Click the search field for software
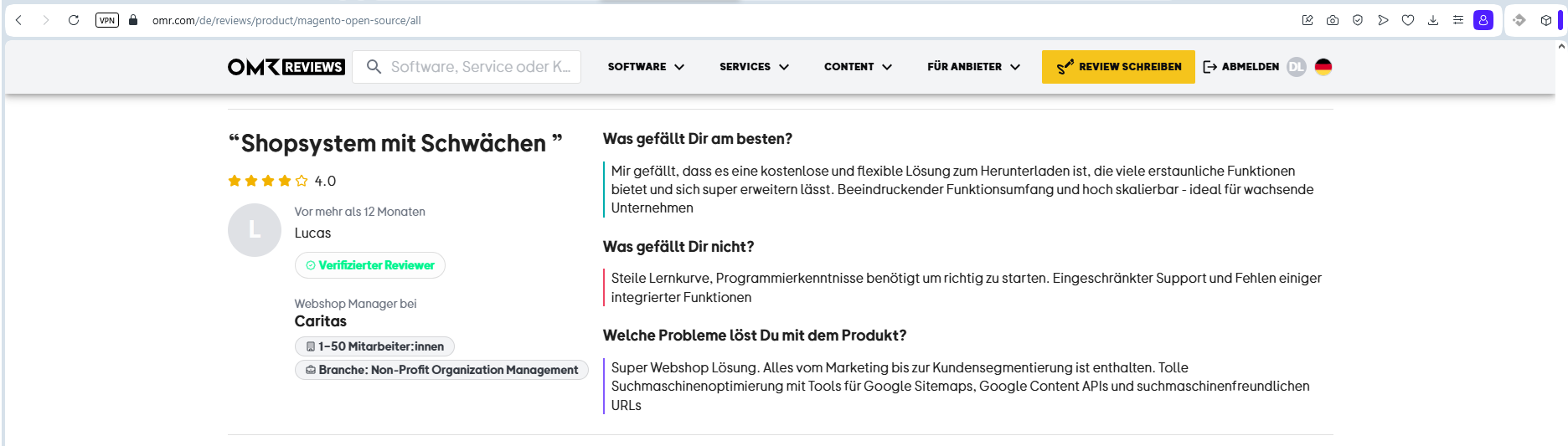Viewport: 1568px width, 446px height. pos(479,67)
